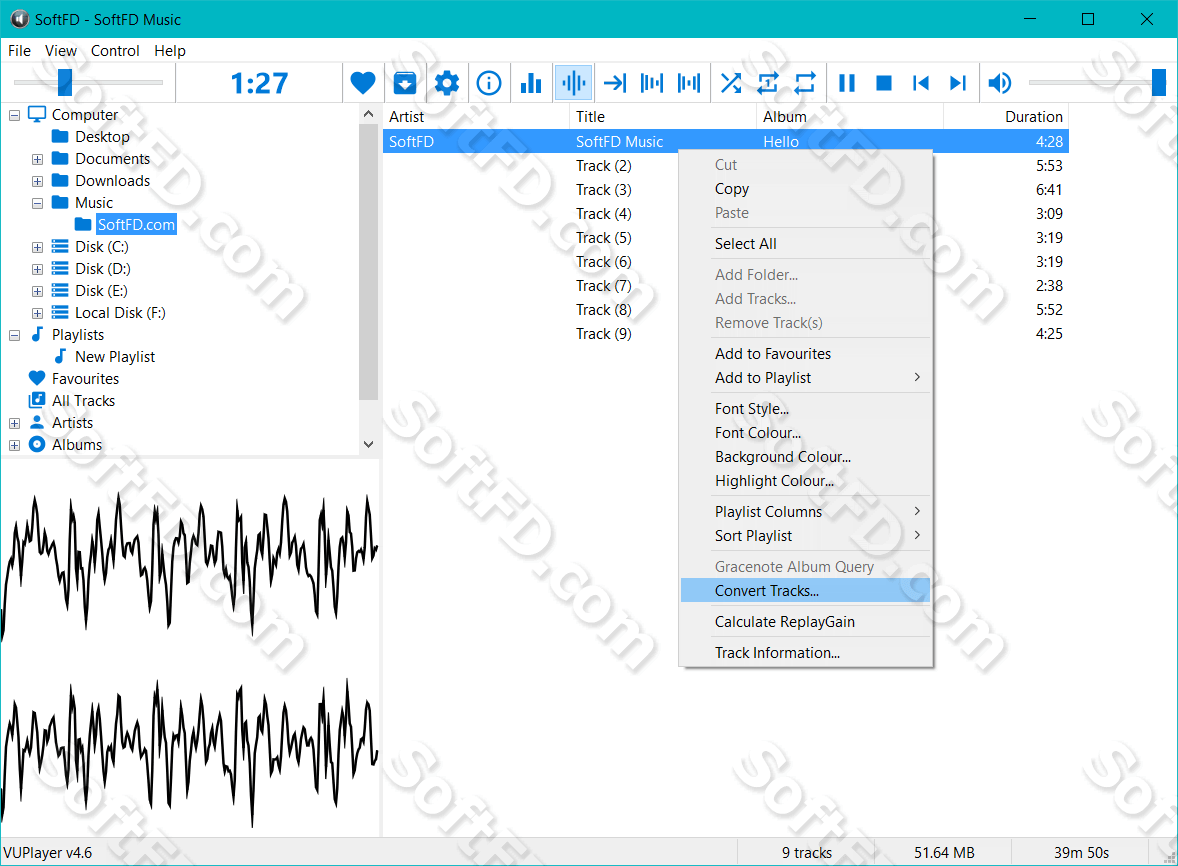Switch to the spectrum analyser bar-chart icon
This screenshot has height=866, width=1178.
click(530, 83)
